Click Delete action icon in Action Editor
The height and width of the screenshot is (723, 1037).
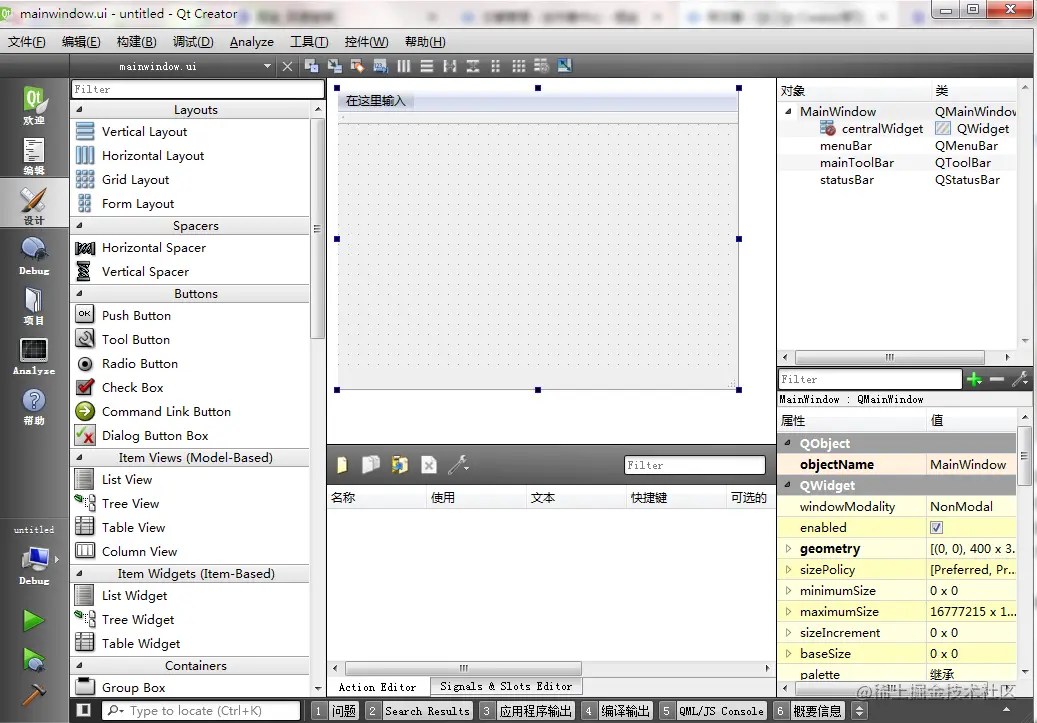429,465
